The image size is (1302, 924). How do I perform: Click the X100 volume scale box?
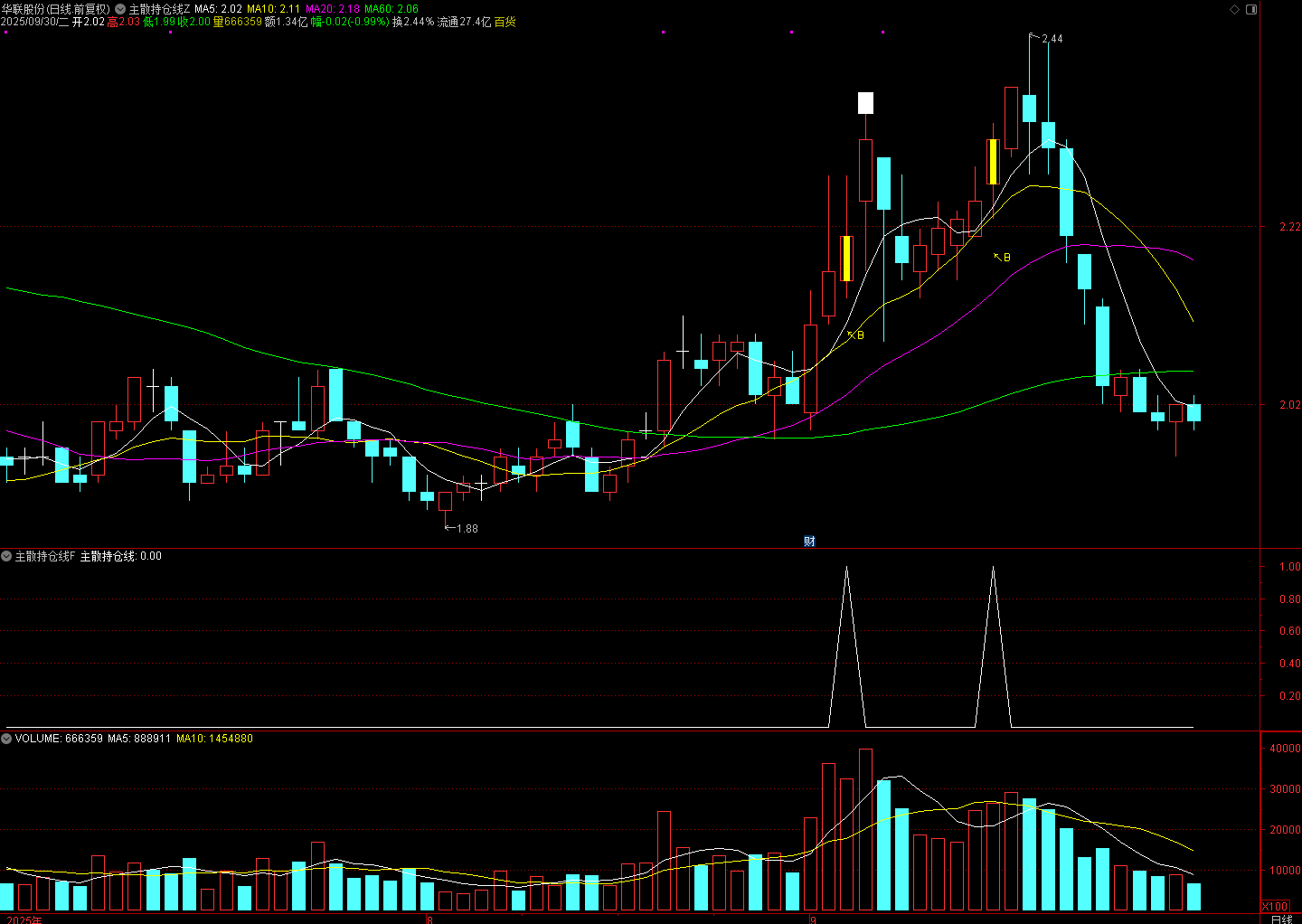1275,906
